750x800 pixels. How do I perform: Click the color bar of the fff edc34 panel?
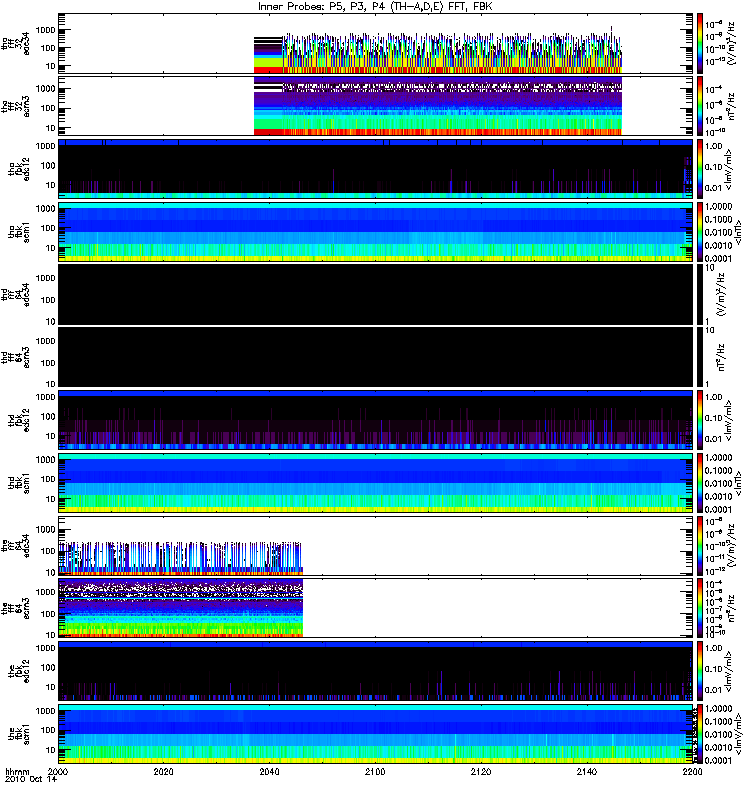click(x=700, y=545)
